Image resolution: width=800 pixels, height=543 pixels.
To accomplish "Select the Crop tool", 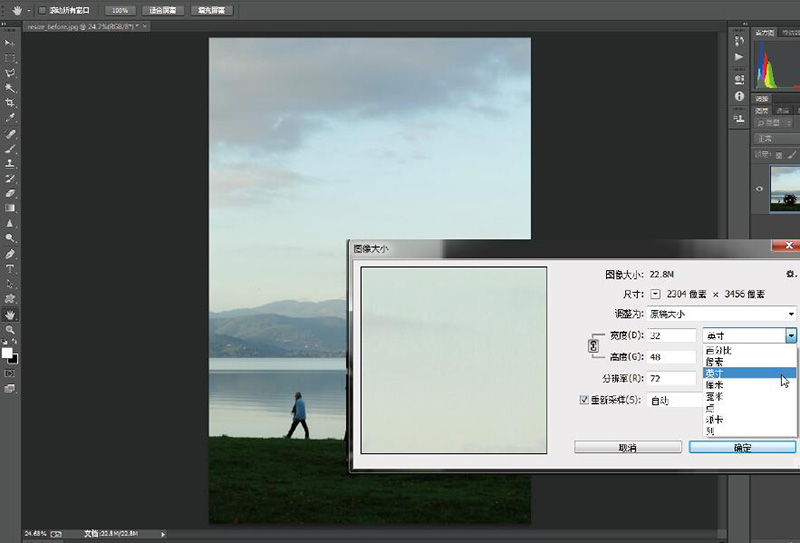I will [x=10, y=103].
